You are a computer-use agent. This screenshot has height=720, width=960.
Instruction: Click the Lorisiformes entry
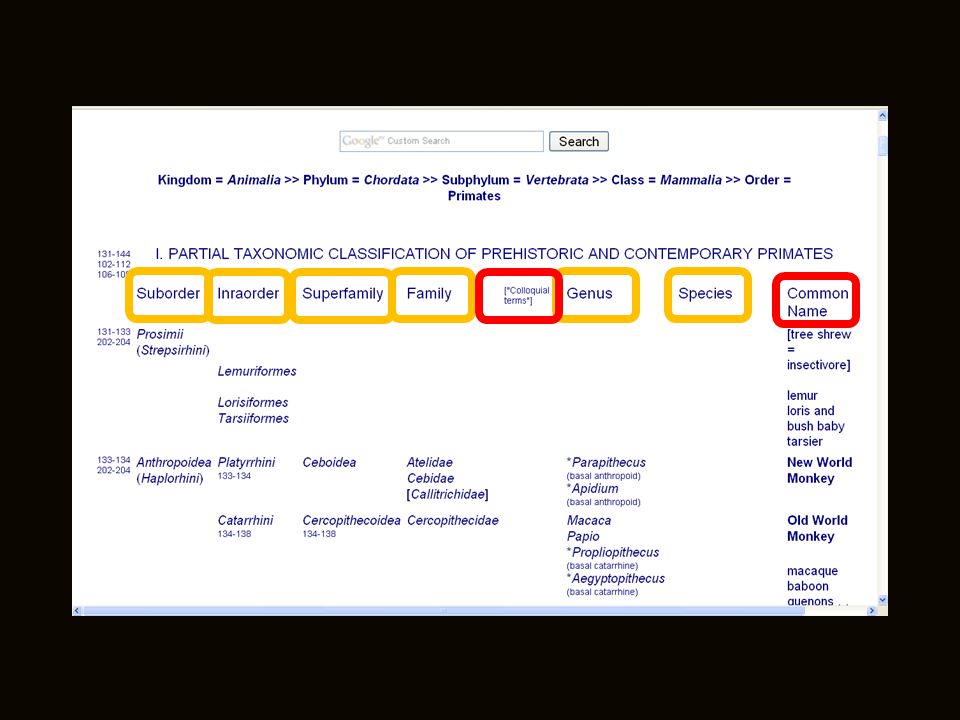click(253, 402)
